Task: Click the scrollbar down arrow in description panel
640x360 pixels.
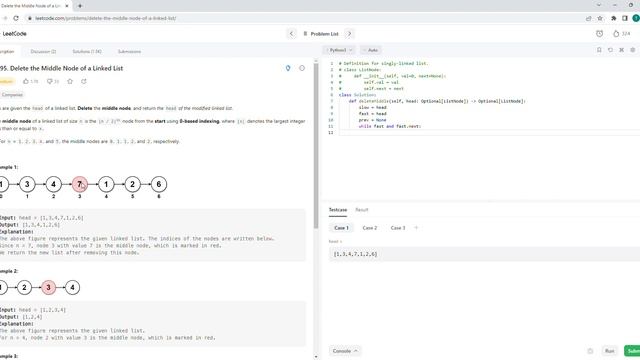Action: click(316, 357)
